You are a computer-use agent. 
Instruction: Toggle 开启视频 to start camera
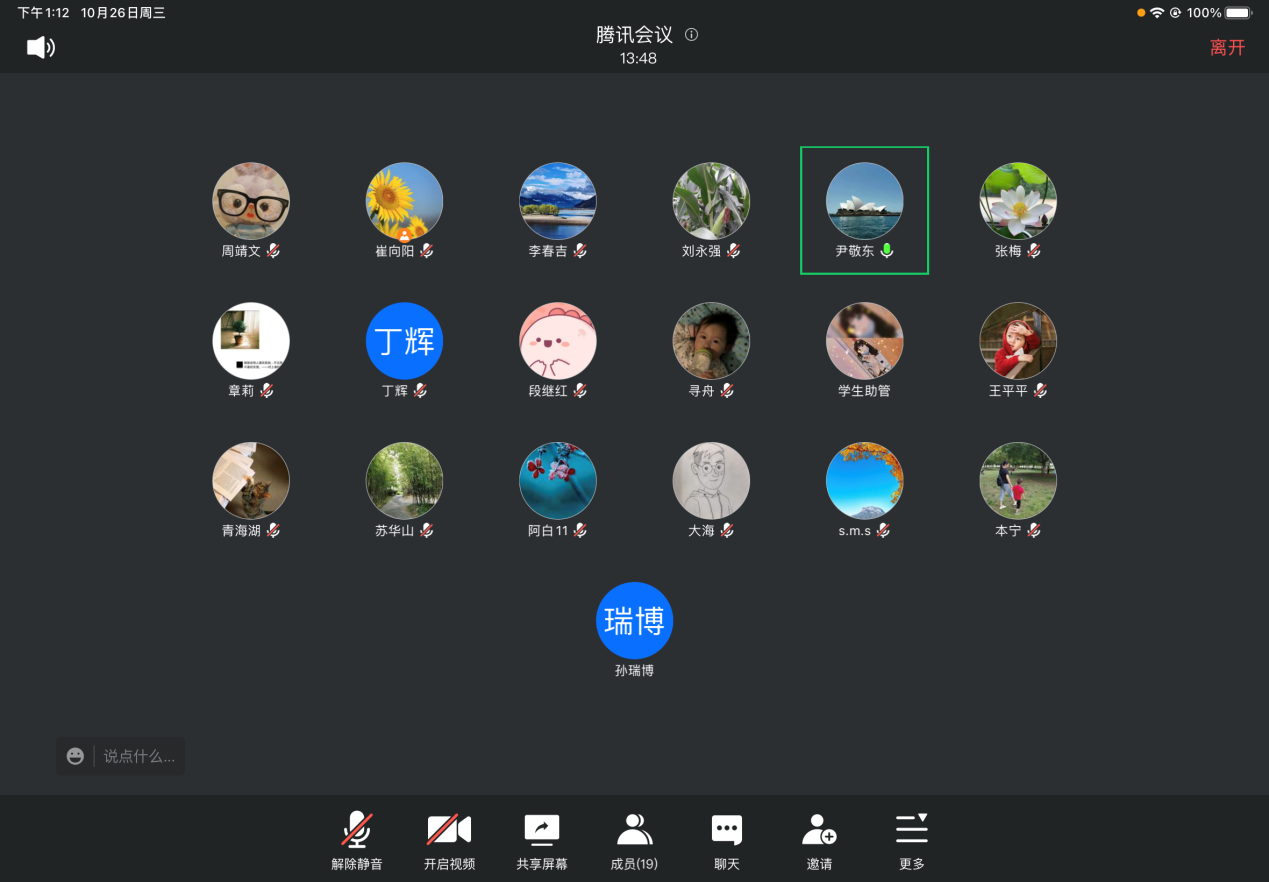(x=449, y=841)
